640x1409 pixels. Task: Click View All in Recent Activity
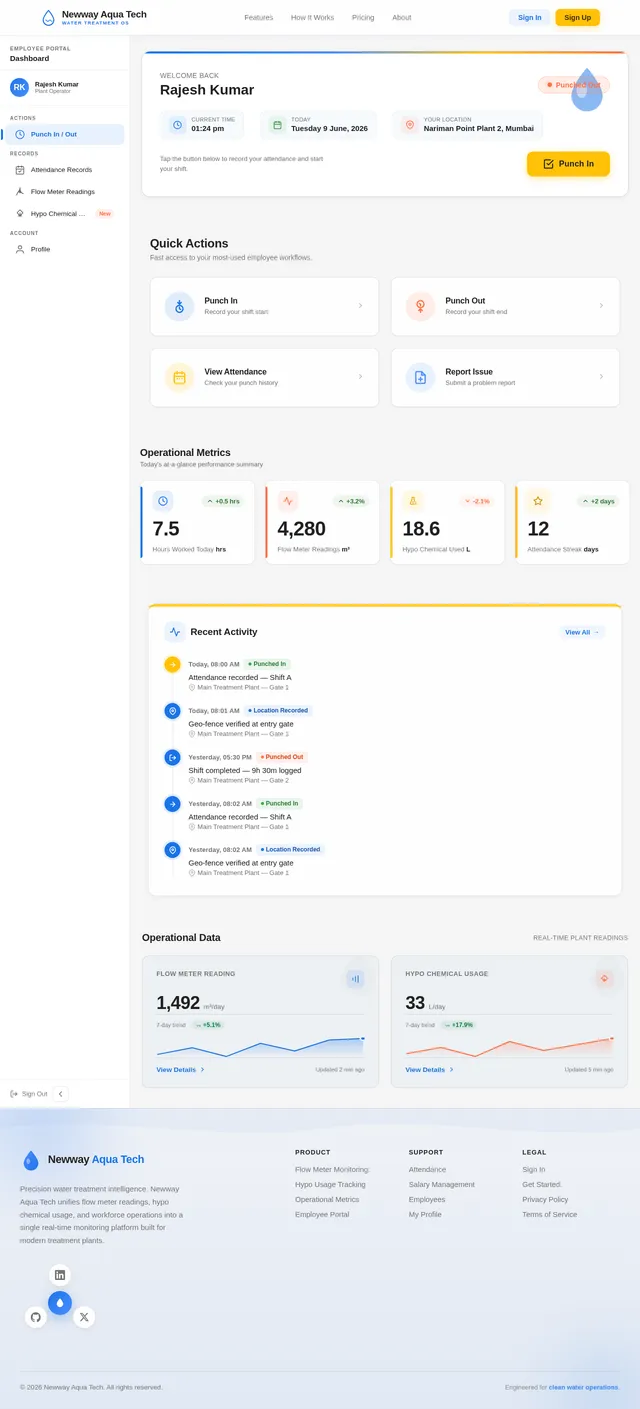click(x=582, y=632)
